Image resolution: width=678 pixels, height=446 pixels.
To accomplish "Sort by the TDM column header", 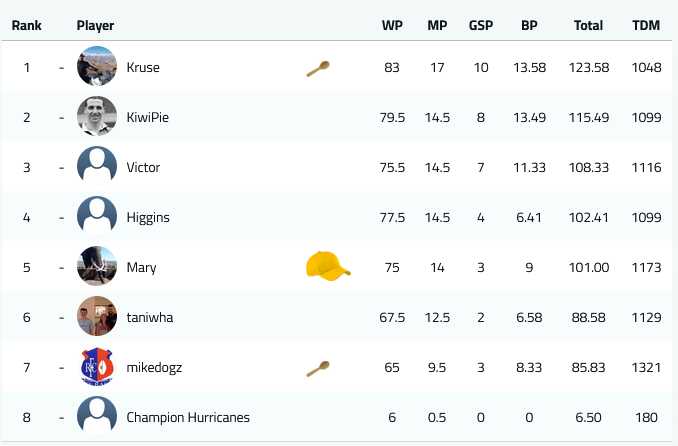I will (x=646, y=25).
